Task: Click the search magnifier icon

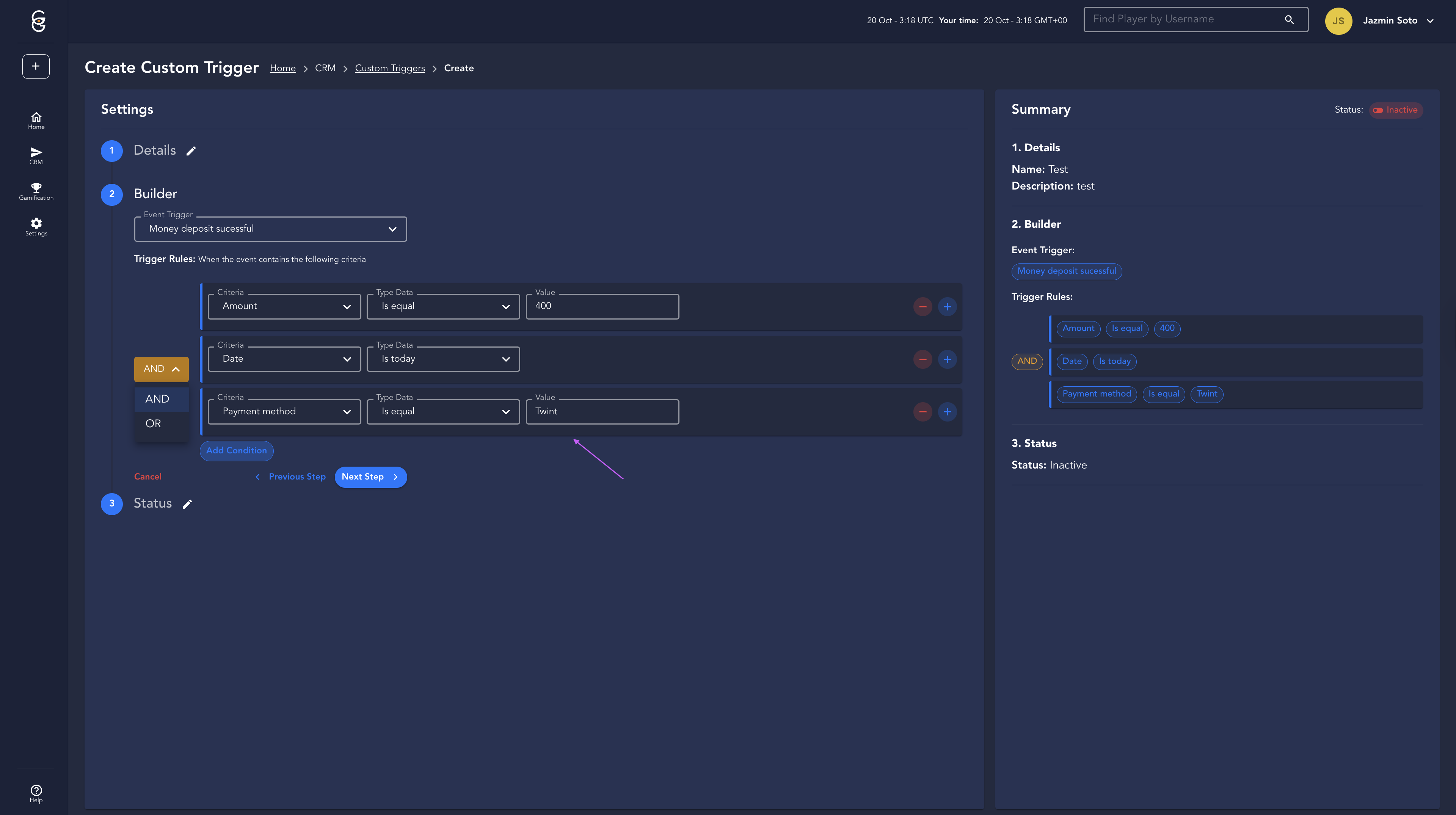Action: (1289, 20)
